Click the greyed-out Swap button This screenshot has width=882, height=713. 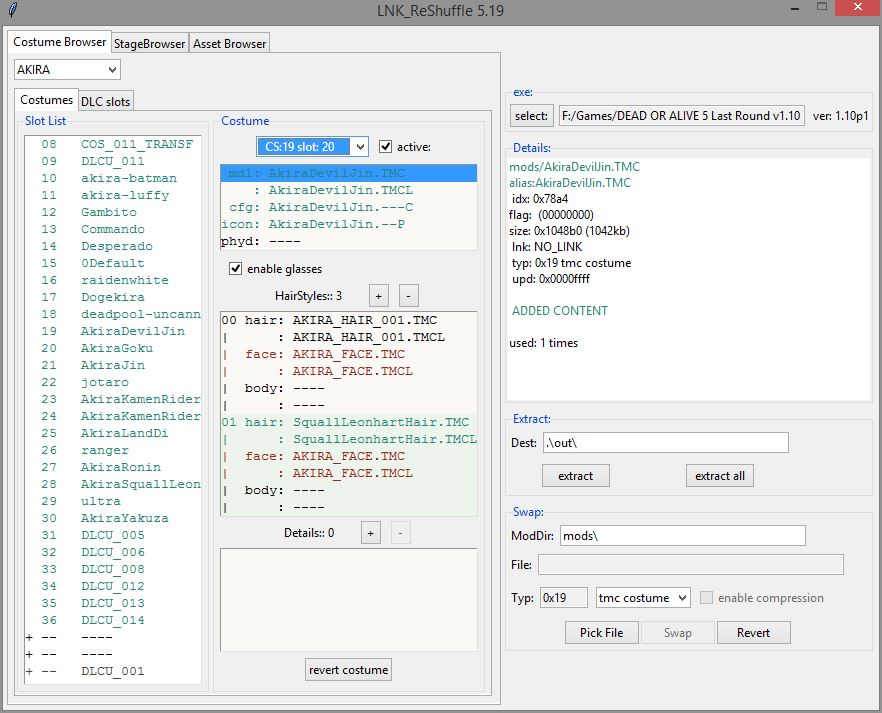(677, 633)
